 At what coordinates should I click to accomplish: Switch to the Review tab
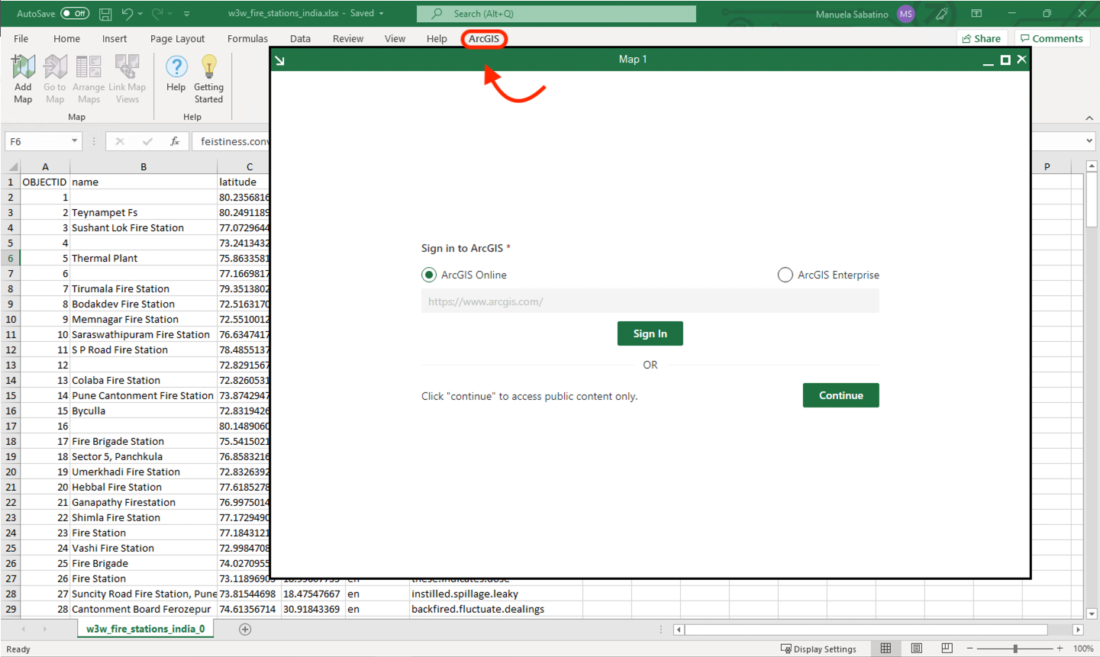point(348,39)
